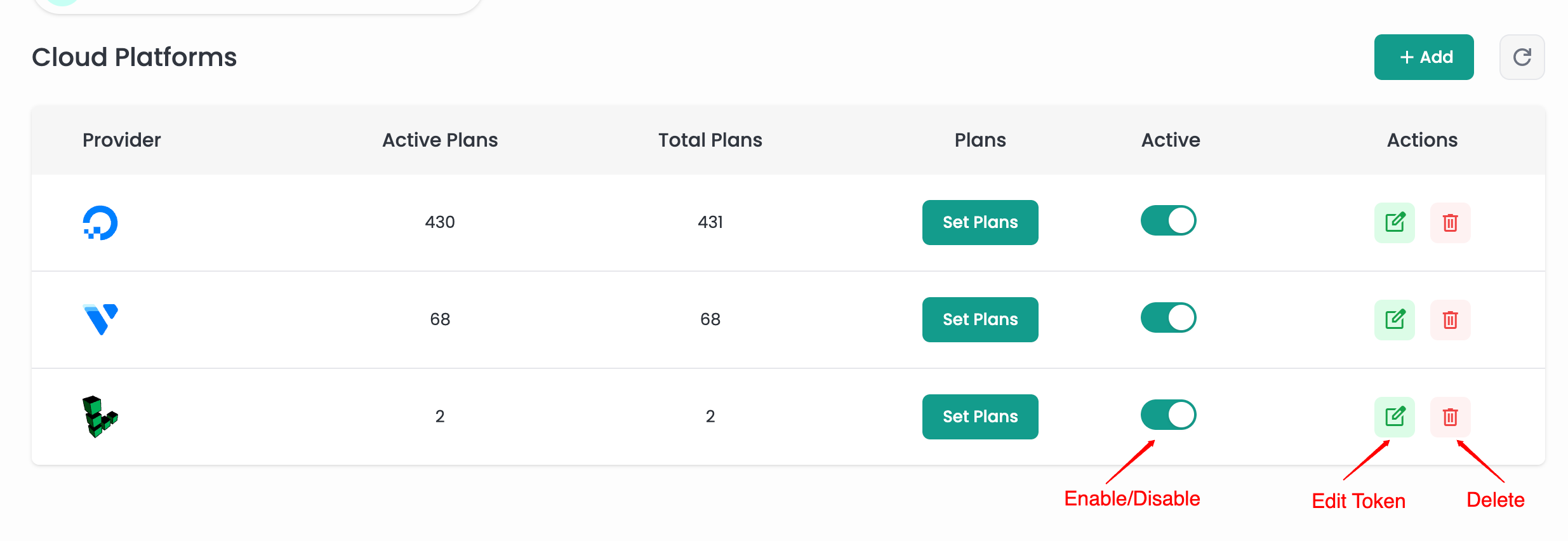Edit the Vultr provider token
This screenshot has height=541, width=1568.
(1394, 320)
